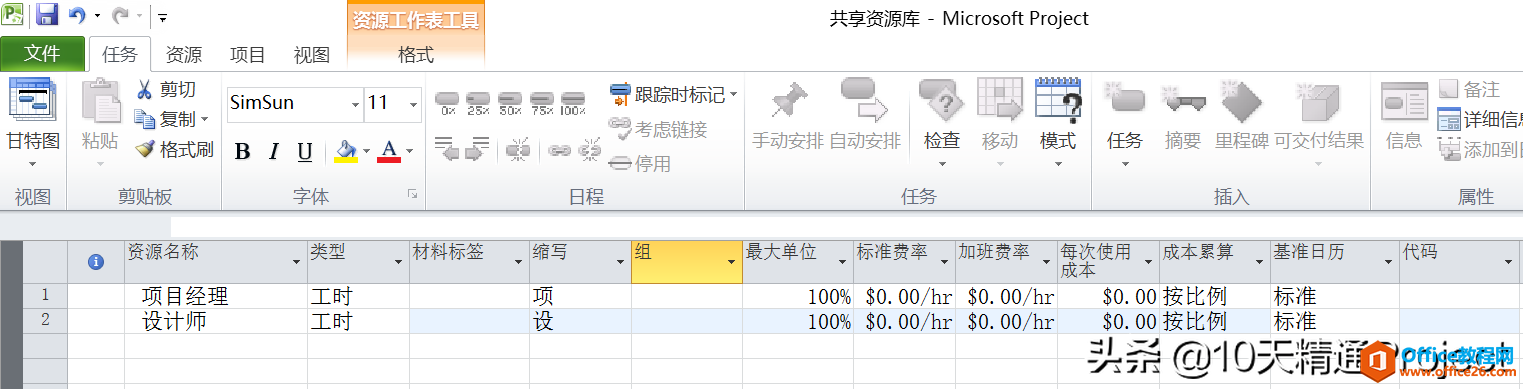Switch to the 格式 ribbon tab

click(x=416, y=55)
